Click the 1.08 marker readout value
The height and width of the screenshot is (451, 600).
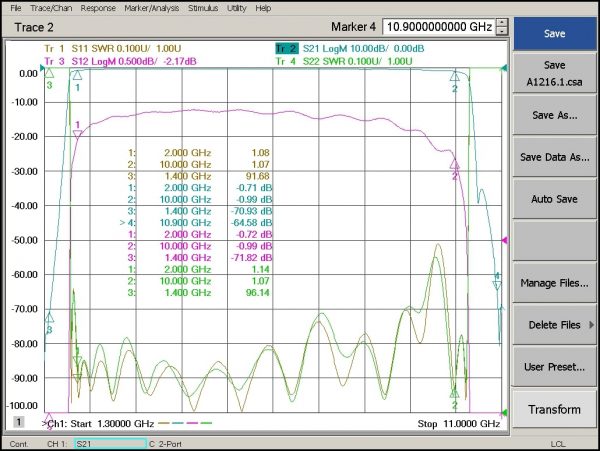pos(261,153)
